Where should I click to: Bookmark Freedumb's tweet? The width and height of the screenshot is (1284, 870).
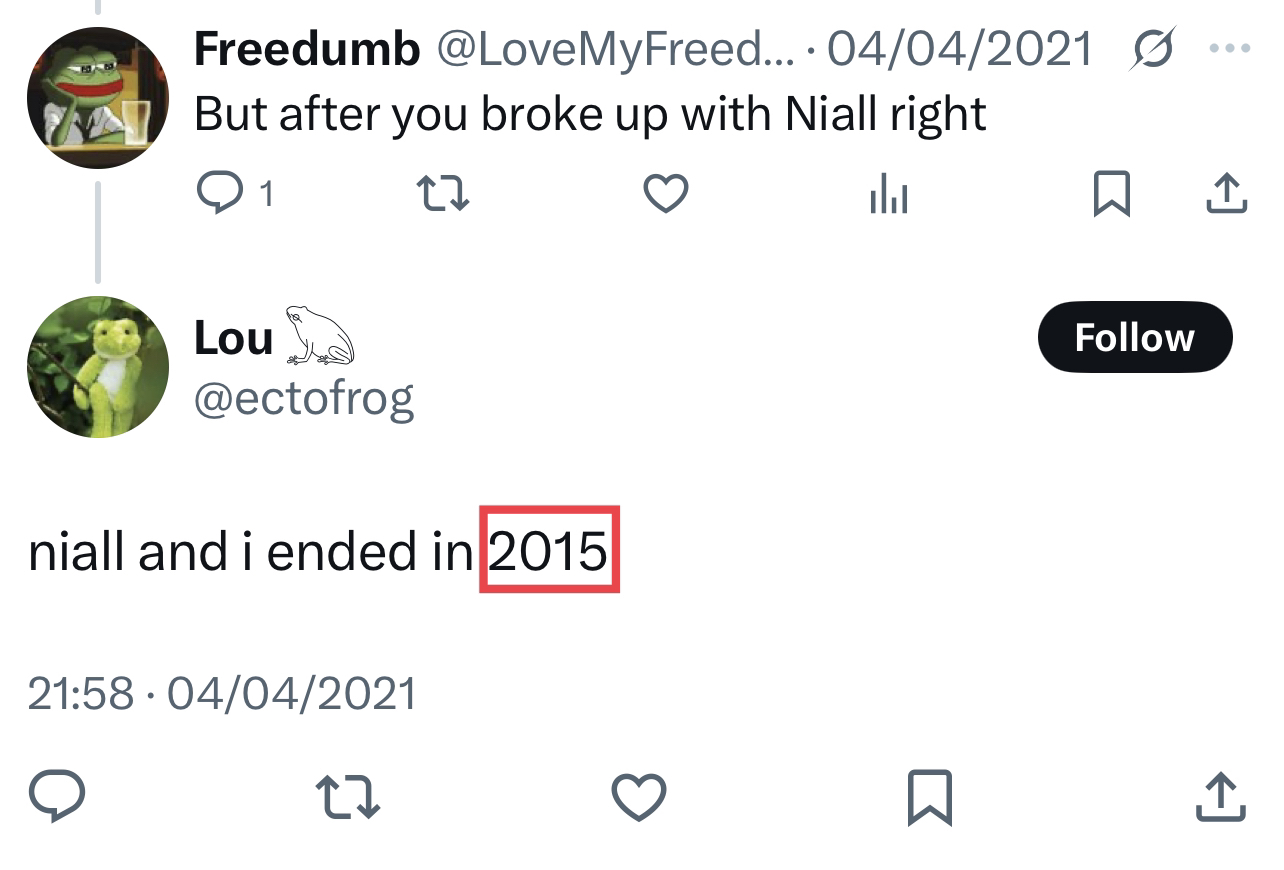[x=1111, y=193]
